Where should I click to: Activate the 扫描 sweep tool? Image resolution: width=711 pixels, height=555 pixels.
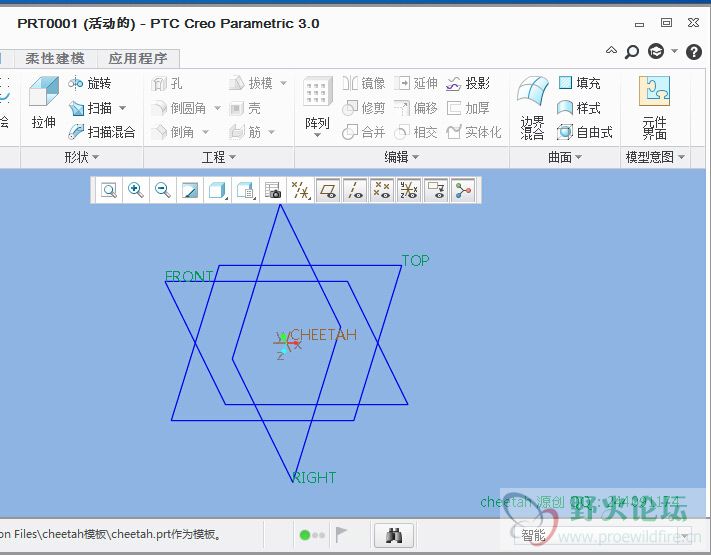pyautogui.click(x=90, y=108)
